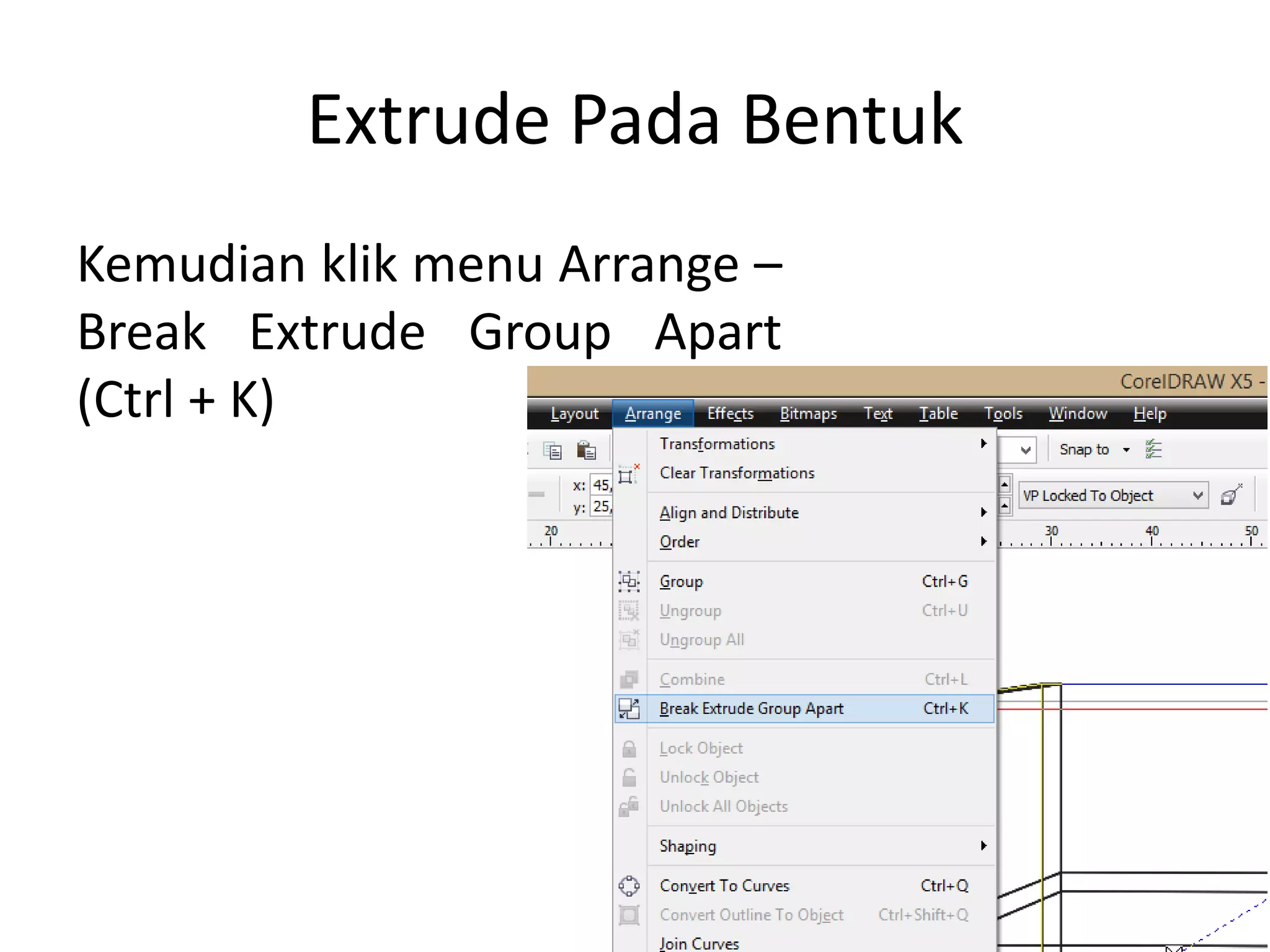1270x952 pixels.
Task: Open the Tools menu
Action: 1003,413
